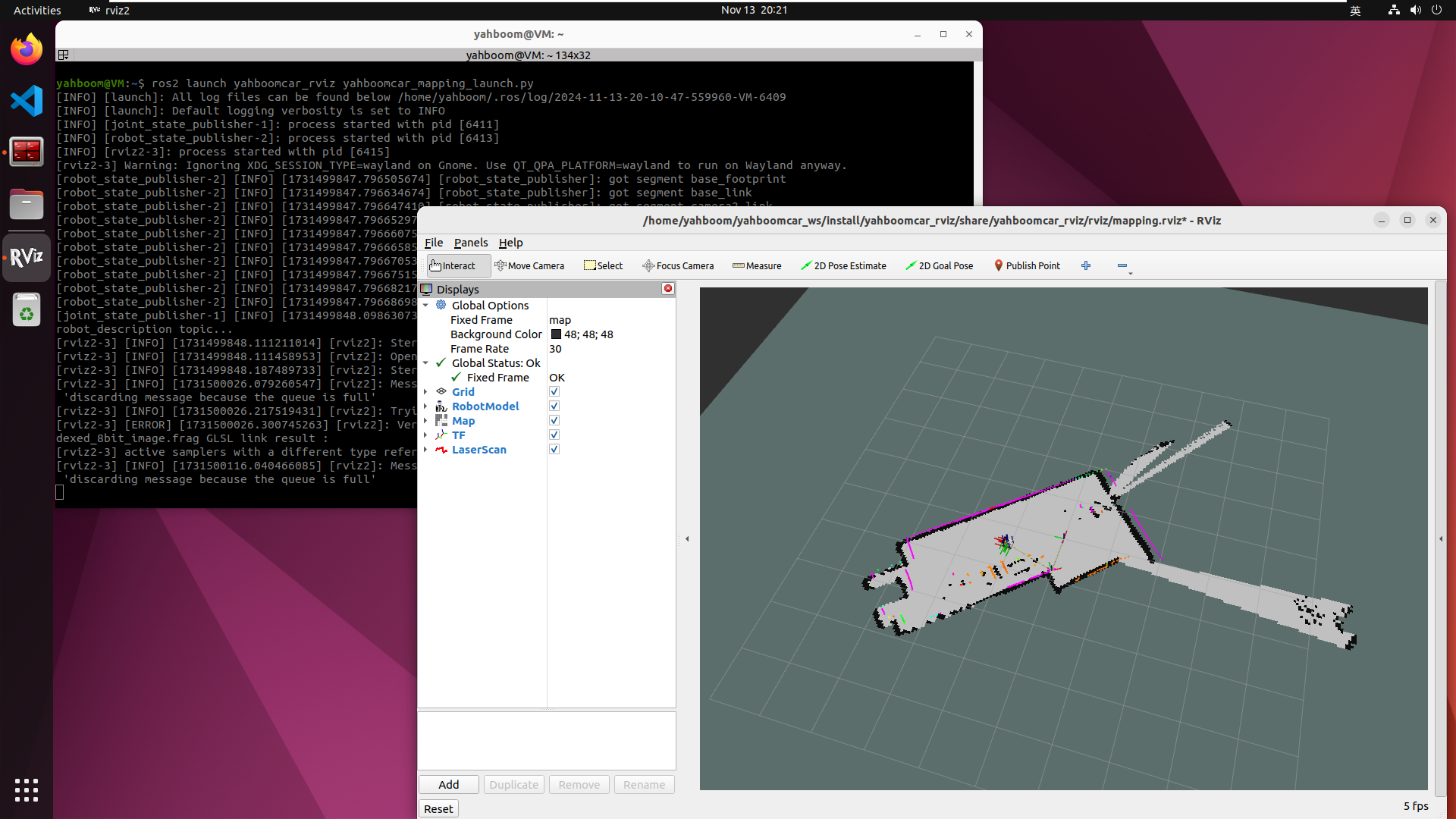
Task: Toggle the Map display checkbox
Action: 554,420
